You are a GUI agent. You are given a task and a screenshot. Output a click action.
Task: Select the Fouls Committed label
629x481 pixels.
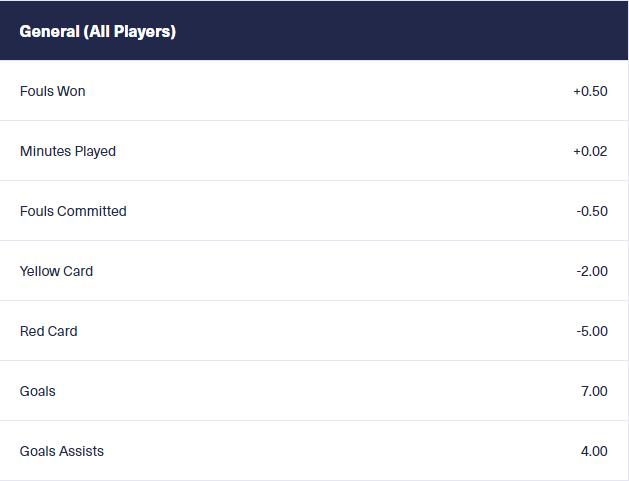73,211
